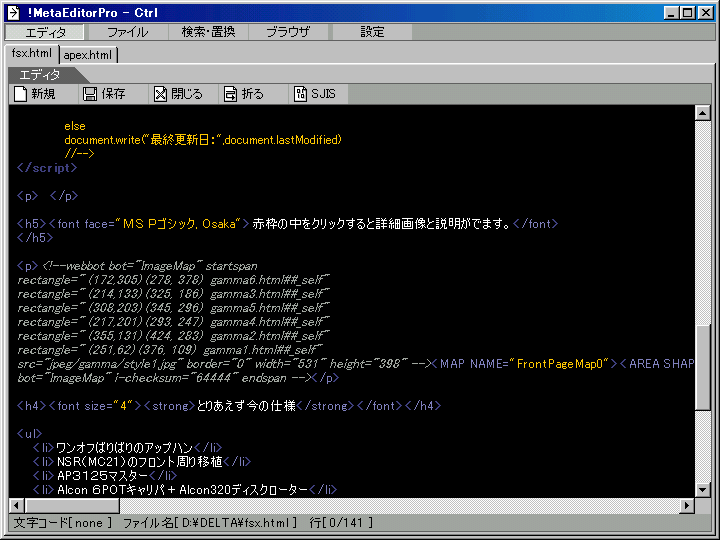Click the line with gamma1.html rectangle
This screenshot has height=540, width=720.
click(169, 350)
